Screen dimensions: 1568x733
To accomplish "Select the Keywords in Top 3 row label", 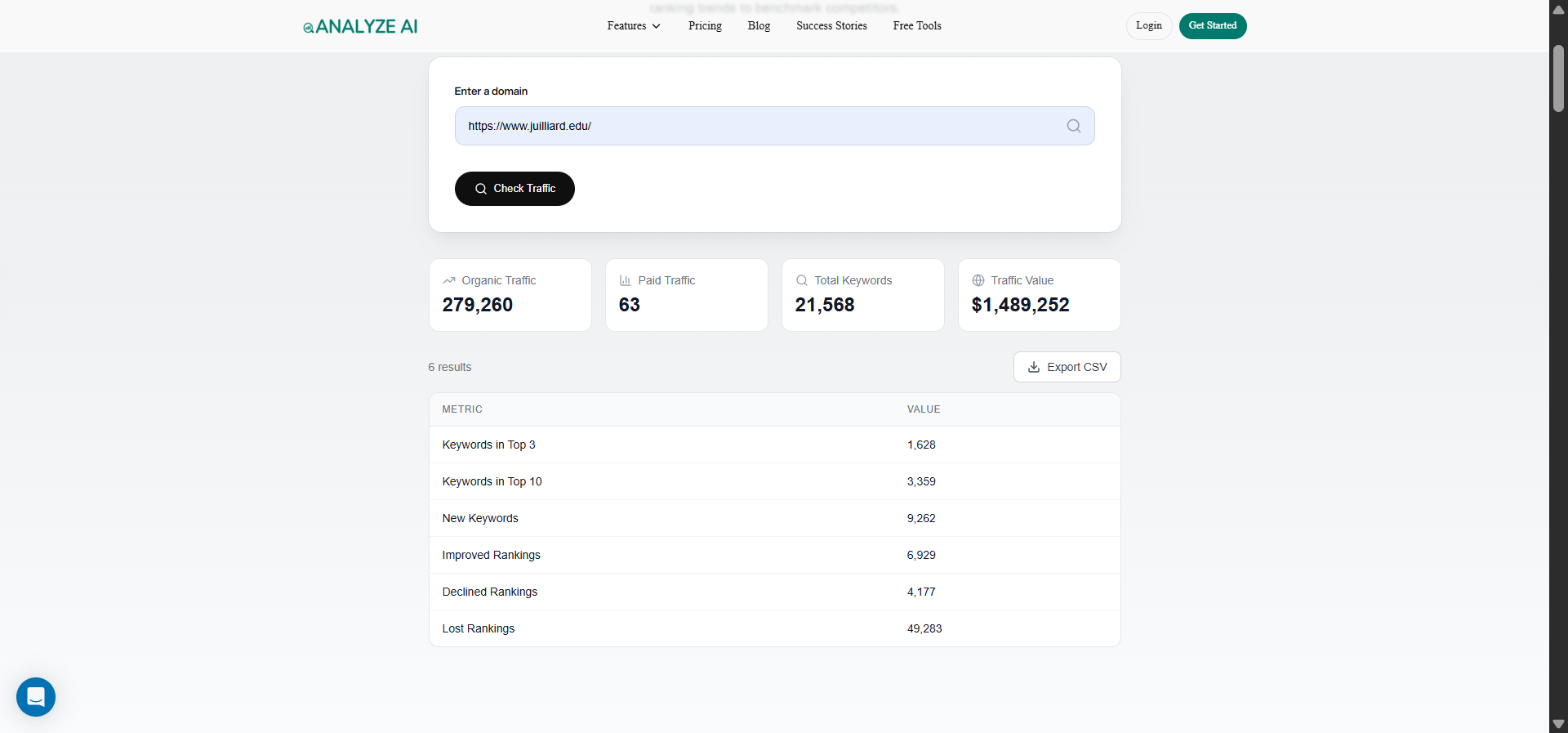I will (x=488, y=445).
